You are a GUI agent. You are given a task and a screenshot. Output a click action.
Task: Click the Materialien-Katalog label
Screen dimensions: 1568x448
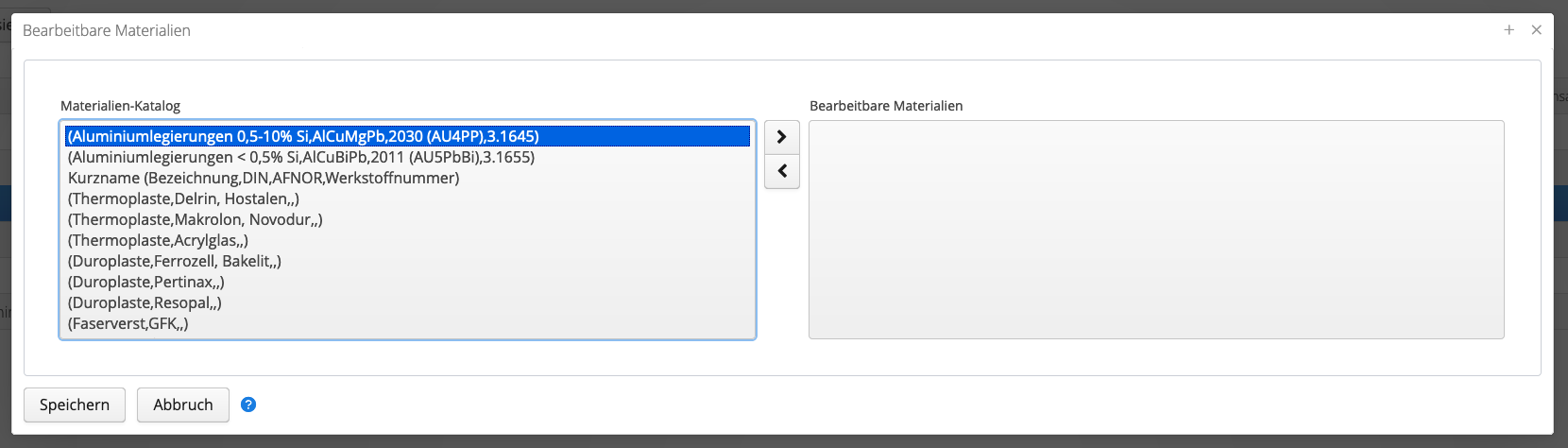coord(120,106)
